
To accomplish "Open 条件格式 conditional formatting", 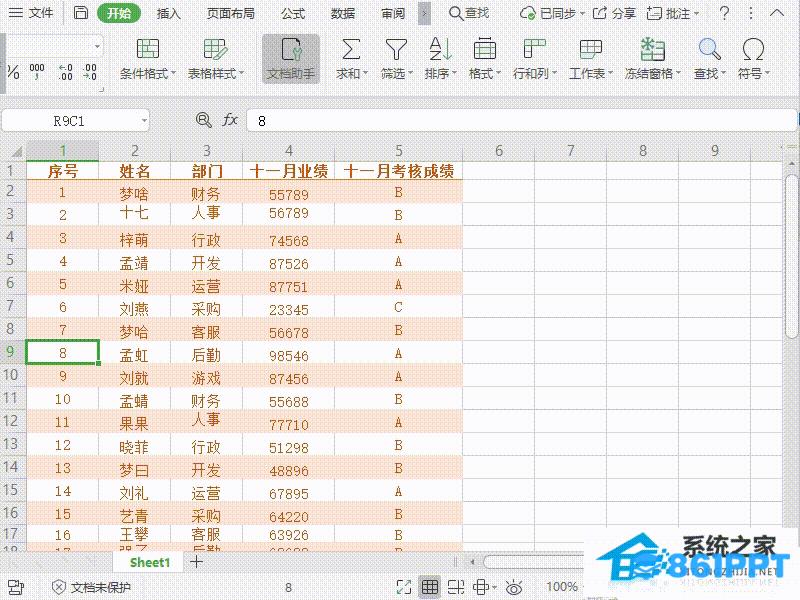I will (147, 59).
